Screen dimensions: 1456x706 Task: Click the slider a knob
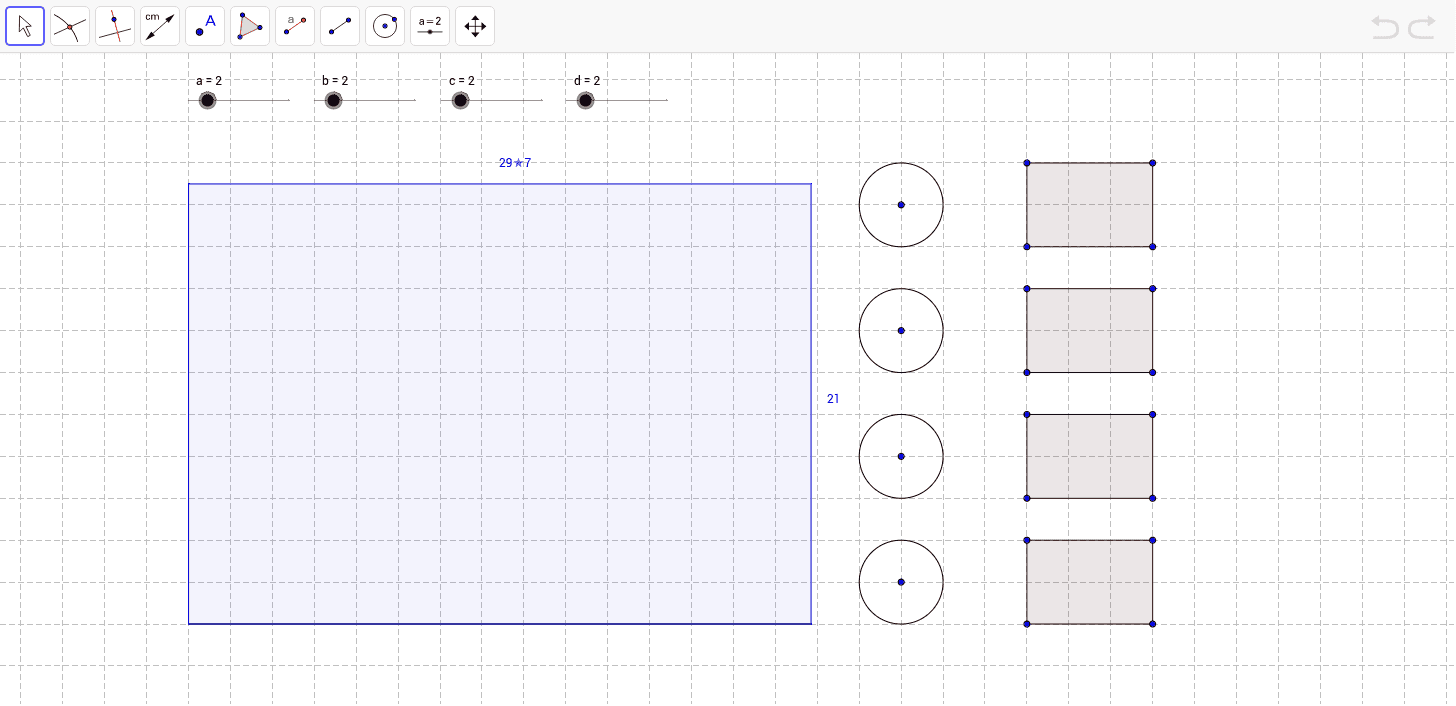207,100
